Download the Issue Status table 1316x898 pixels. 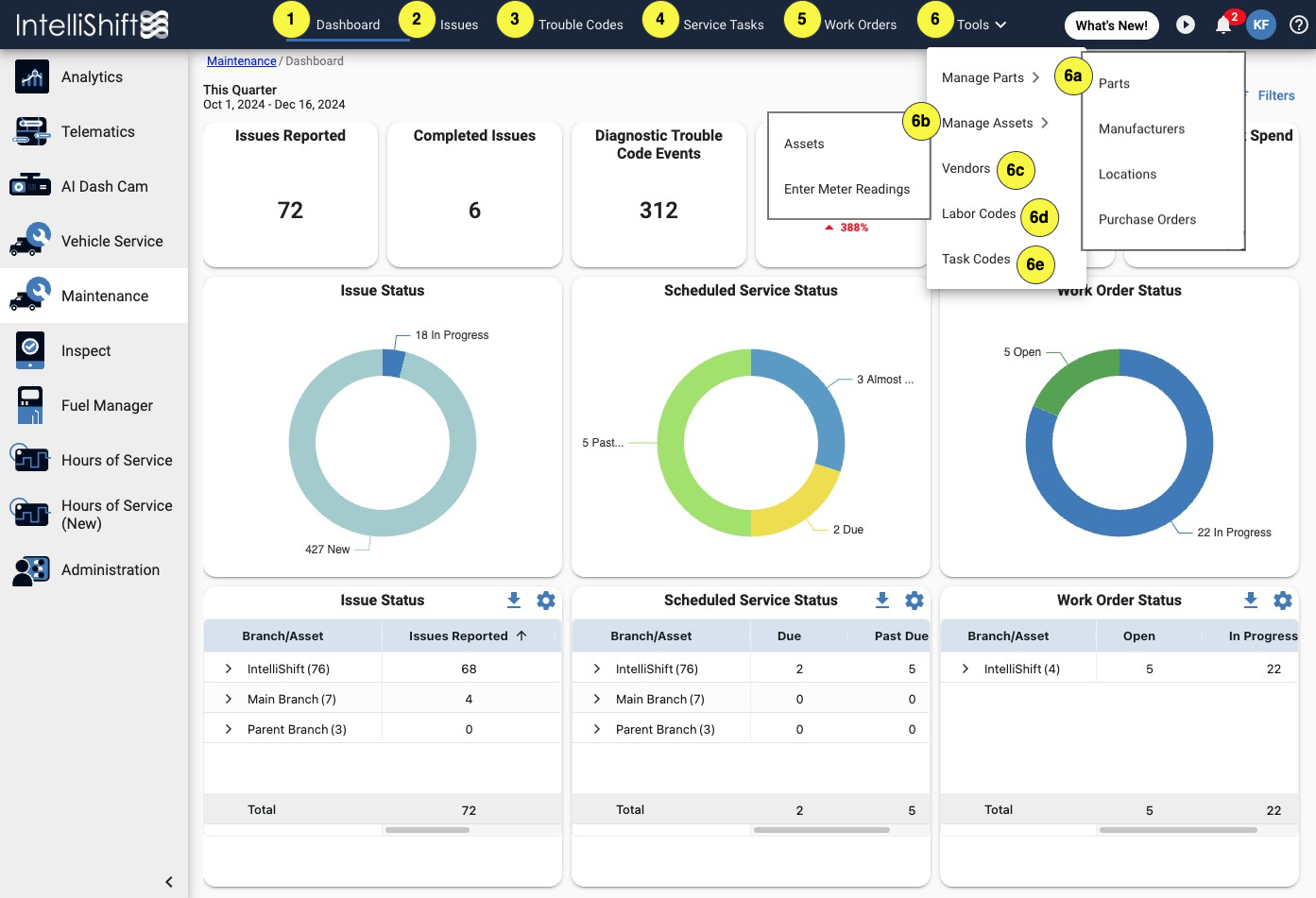tap(514, 600)
